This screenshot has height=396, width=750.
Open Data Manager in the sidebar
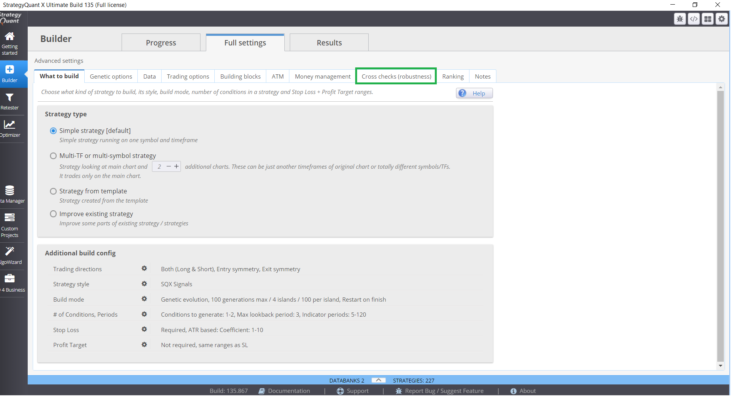click(x=11, y=194)
